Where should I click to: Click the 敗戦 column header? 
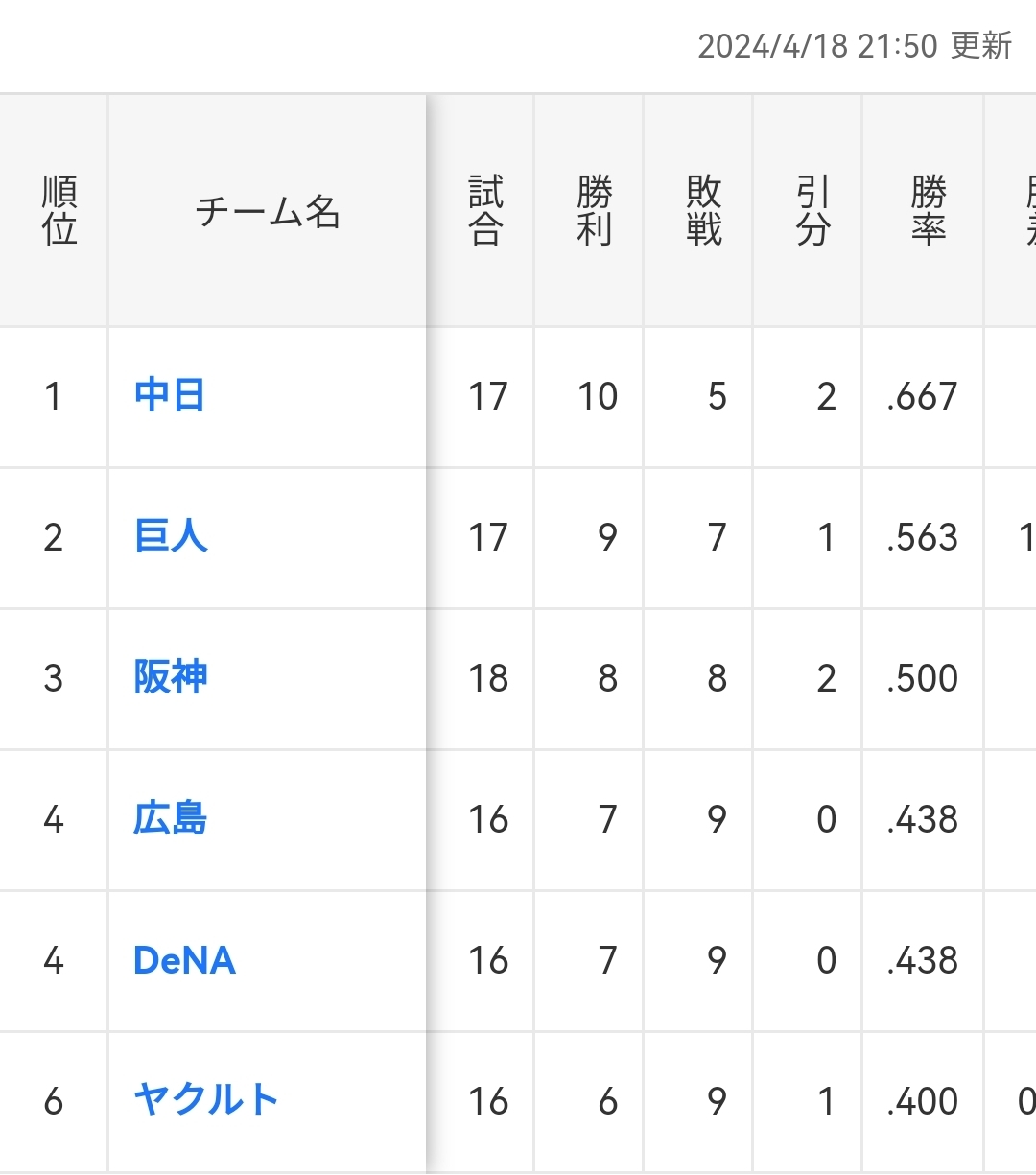(x=704, y=211)
